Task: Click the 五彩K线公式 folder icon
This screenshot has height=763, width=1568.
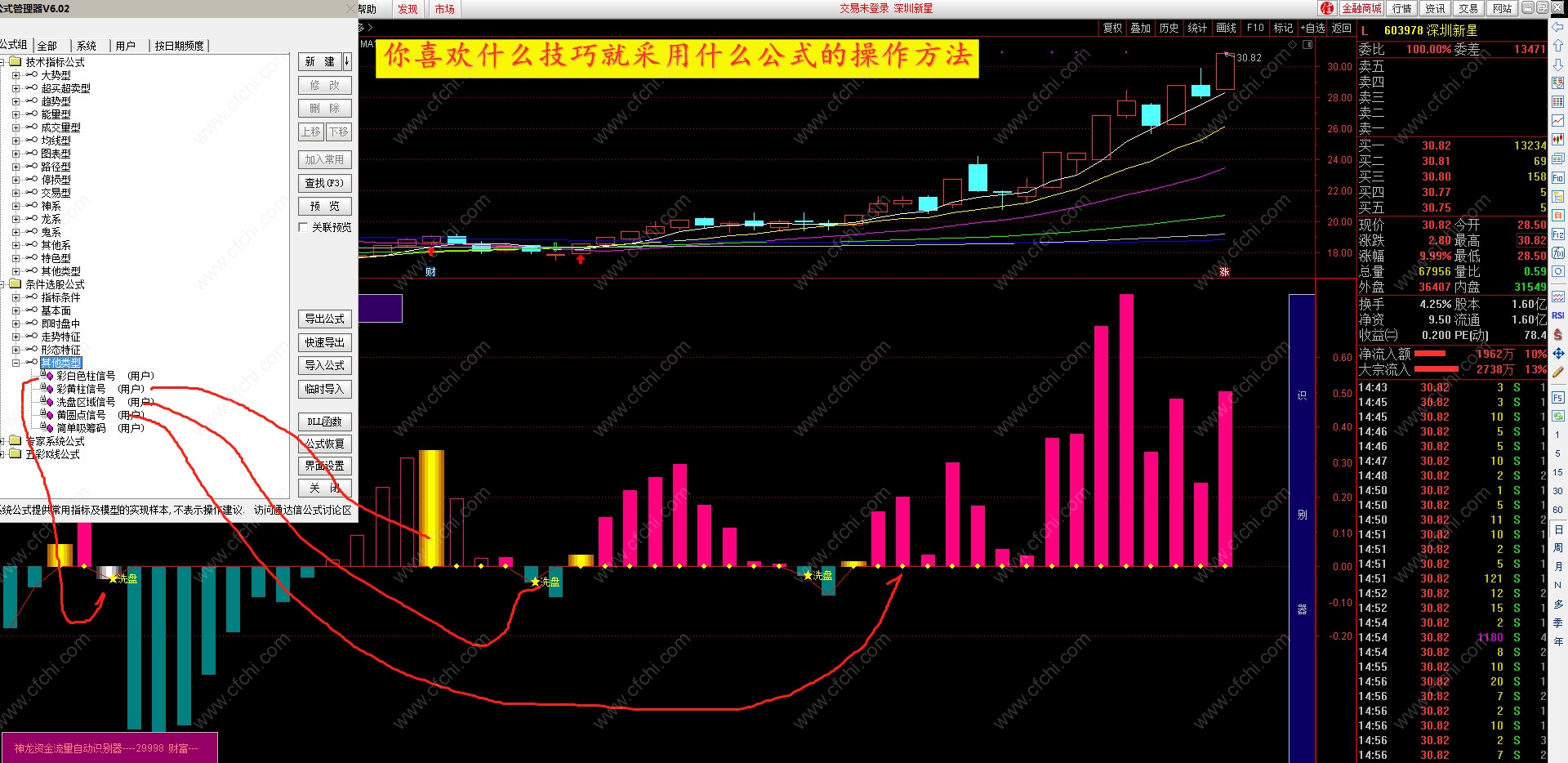Action: click(x=16, y=454)
